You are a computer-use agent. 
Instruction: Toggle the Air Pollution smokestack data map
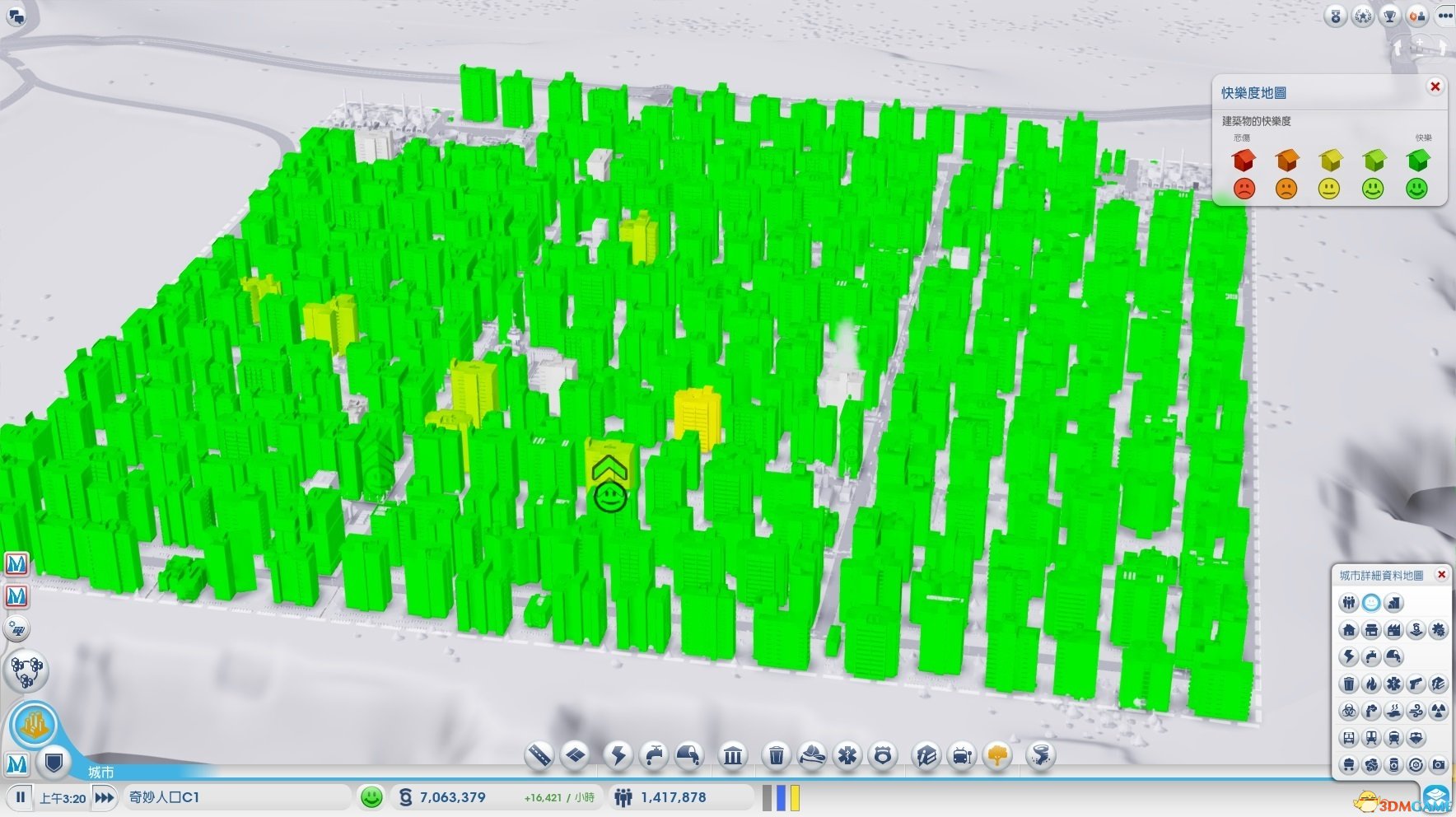[x=1370, y=711]
